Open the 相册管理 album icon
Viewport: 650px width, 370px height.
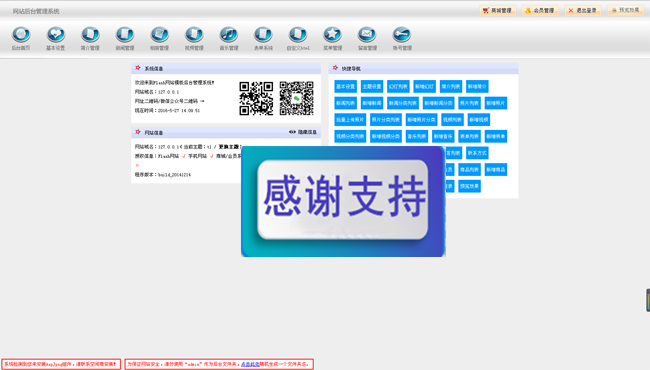[x=159, y=34]
